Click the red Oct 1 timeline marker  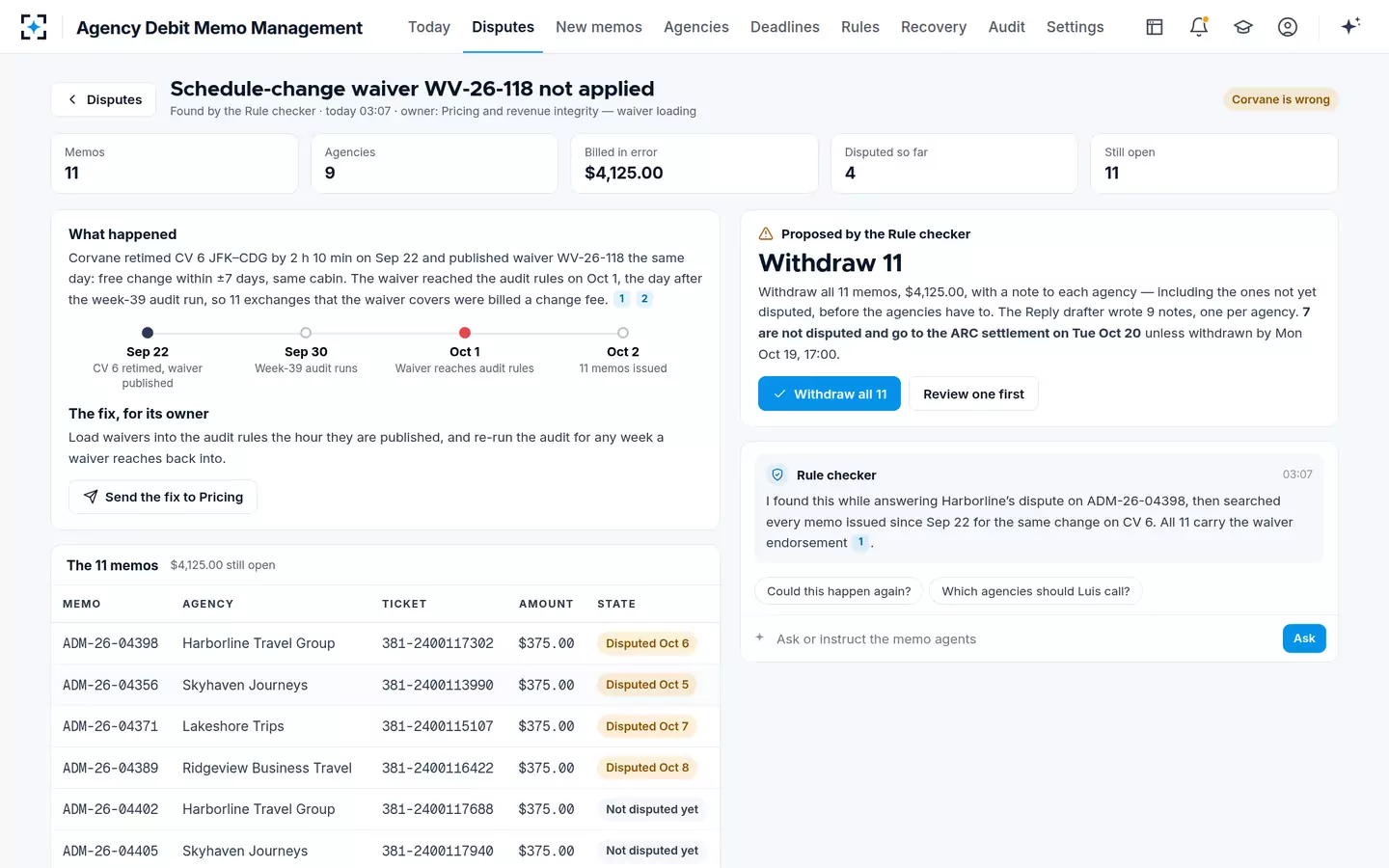pos(465,333)
